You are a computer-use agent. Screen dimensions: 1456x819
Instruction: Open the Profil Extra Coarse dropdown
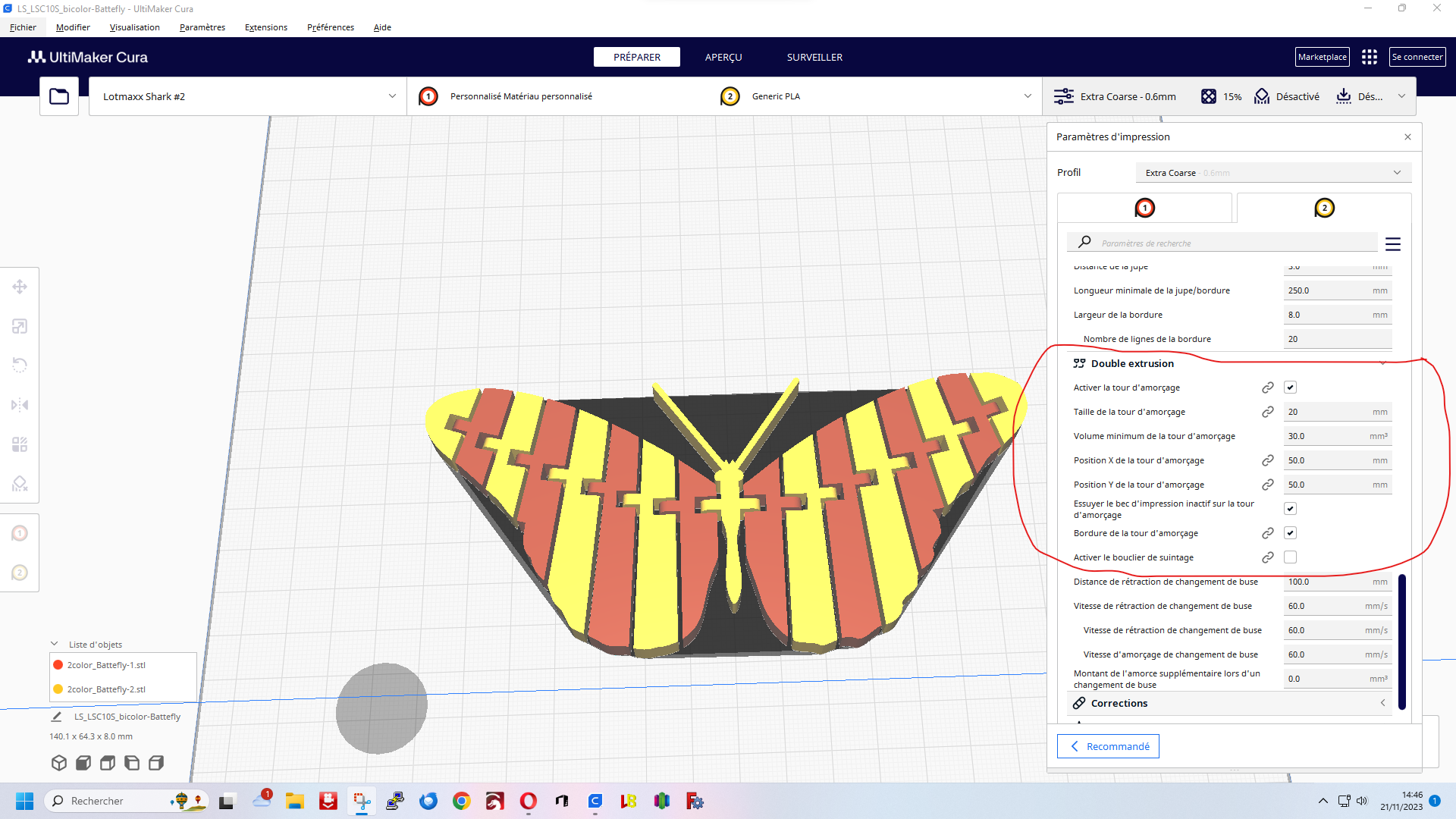coord(1272,173)
